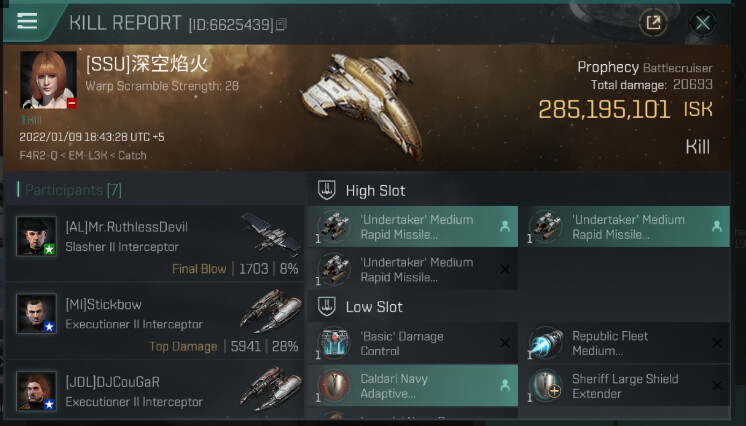Click the Slasher II Interceptor ship icon
The width and height of the screenshot is (746, 426).
tap(271, 235)
